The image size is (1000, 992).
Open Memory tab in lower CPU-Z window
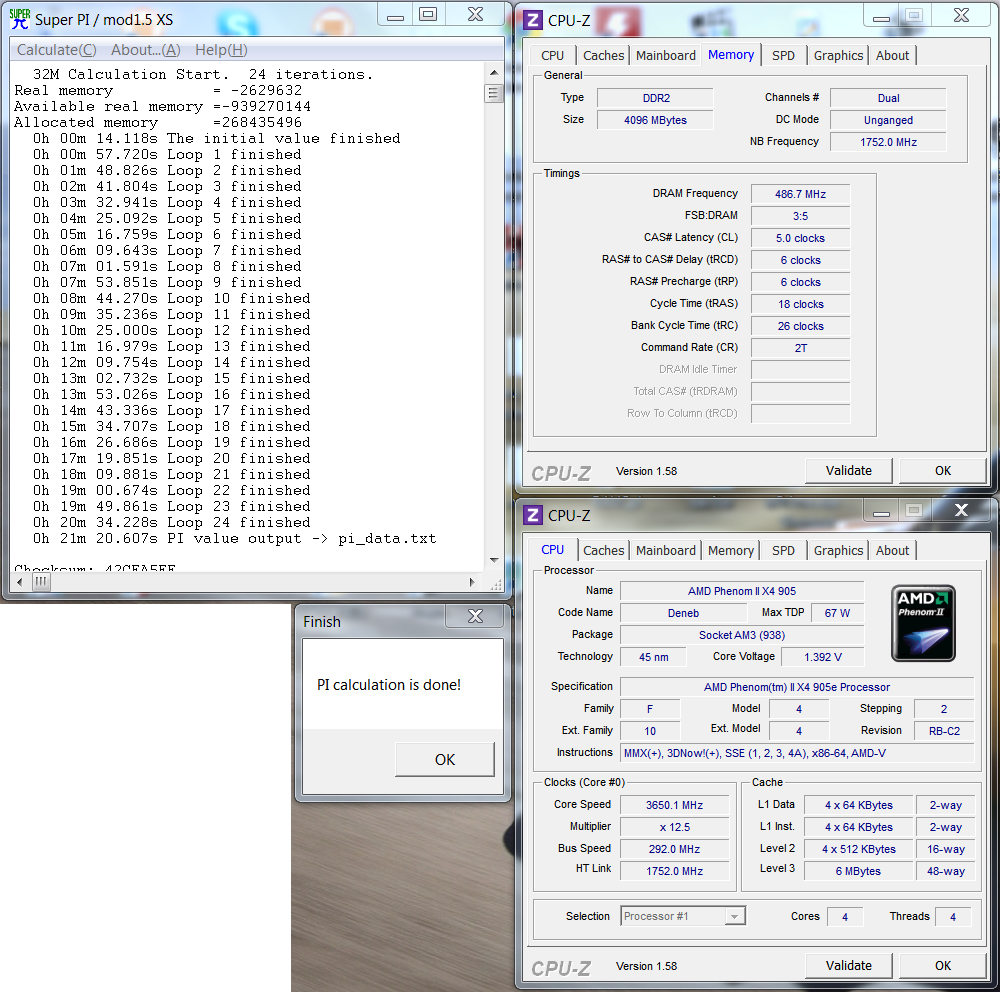point(731,551)
